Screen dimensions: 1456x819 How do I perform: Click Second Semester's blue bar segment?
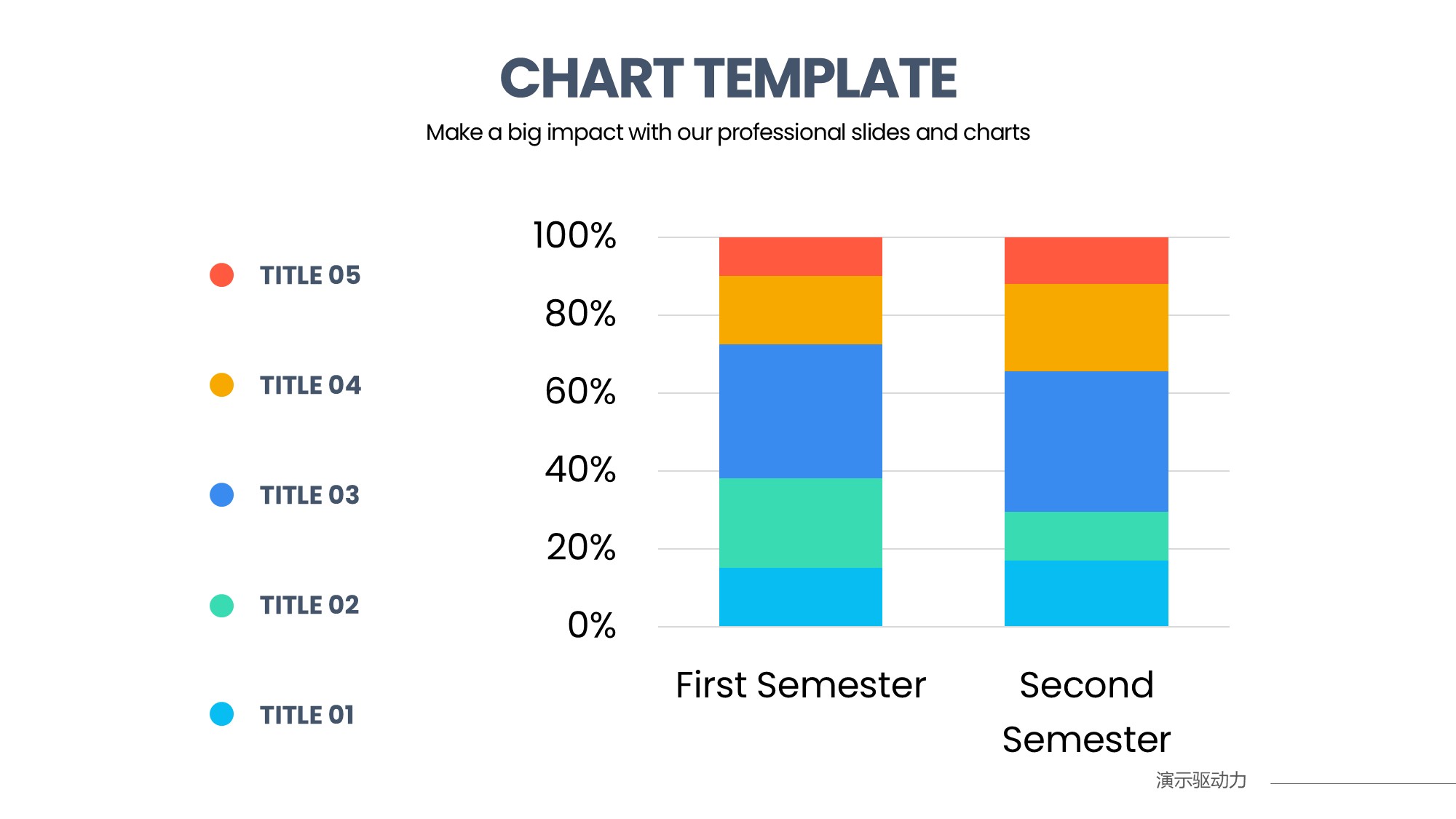coord(1086,441)
